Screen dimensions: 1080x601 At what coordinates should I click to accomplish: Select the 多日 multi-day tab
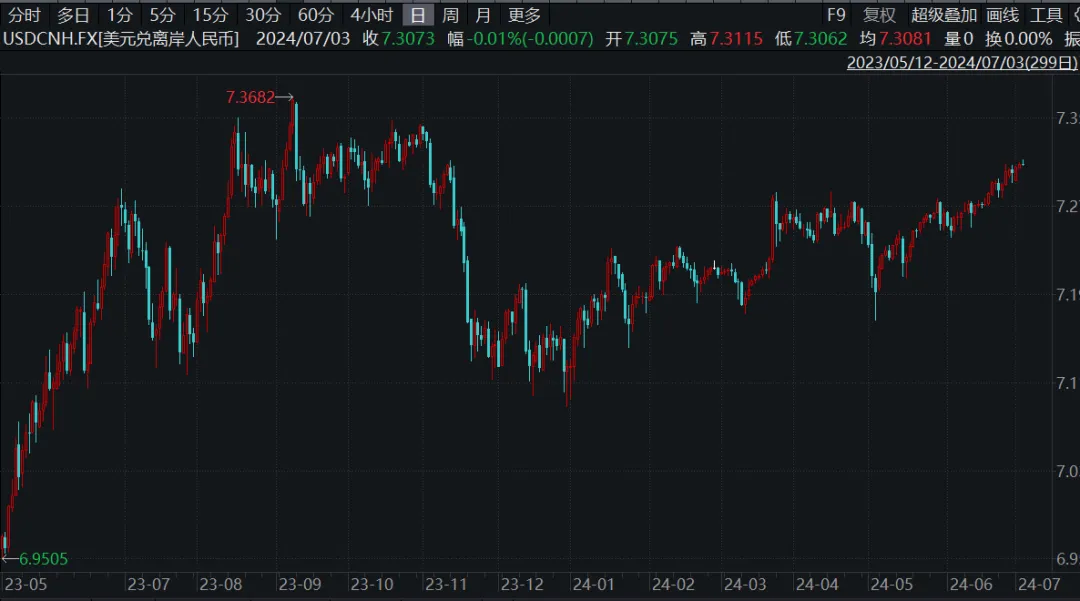(x=74, y=15)
